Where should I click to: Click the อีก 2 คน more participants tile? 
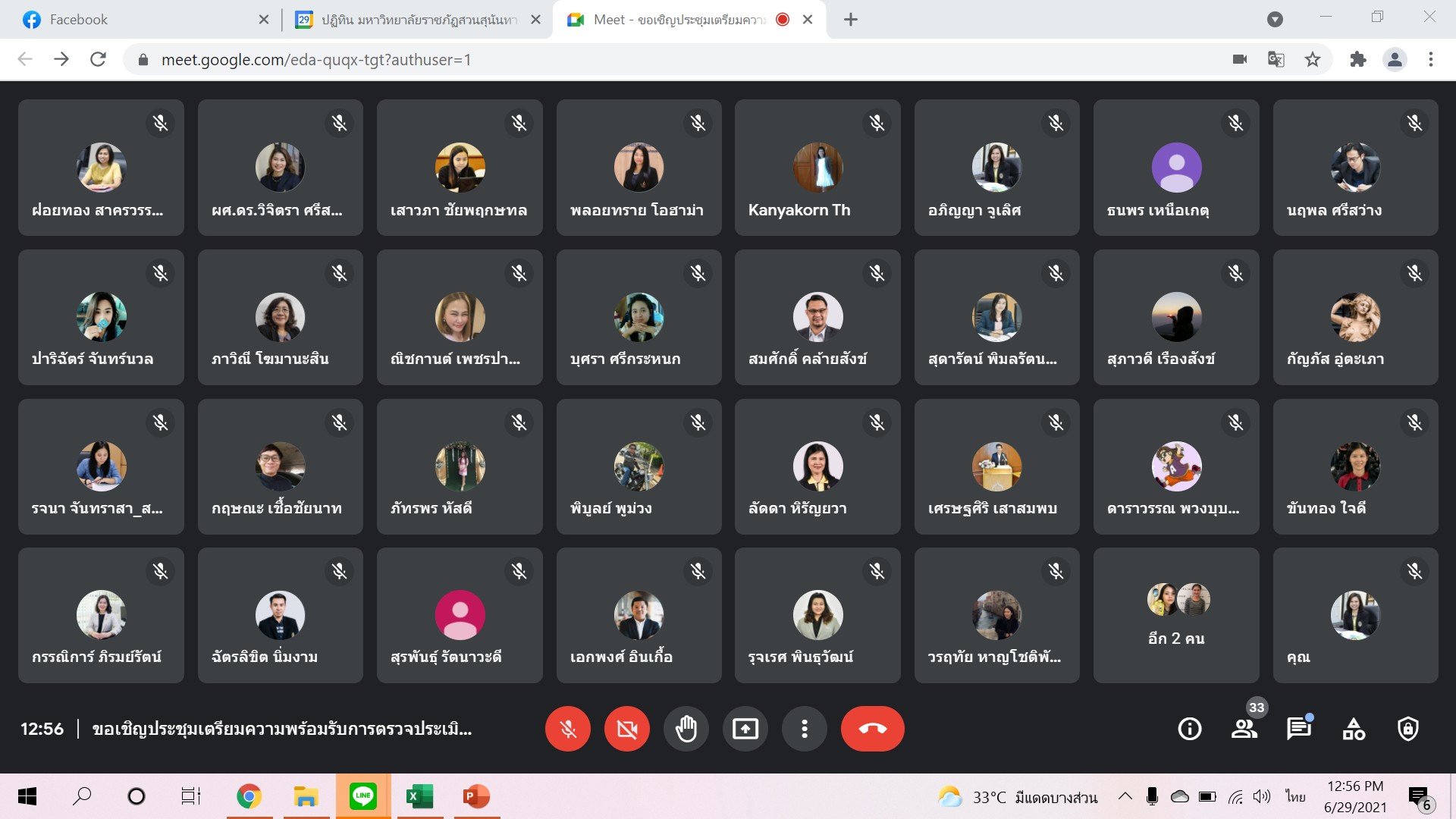(x=1176, y=616)
